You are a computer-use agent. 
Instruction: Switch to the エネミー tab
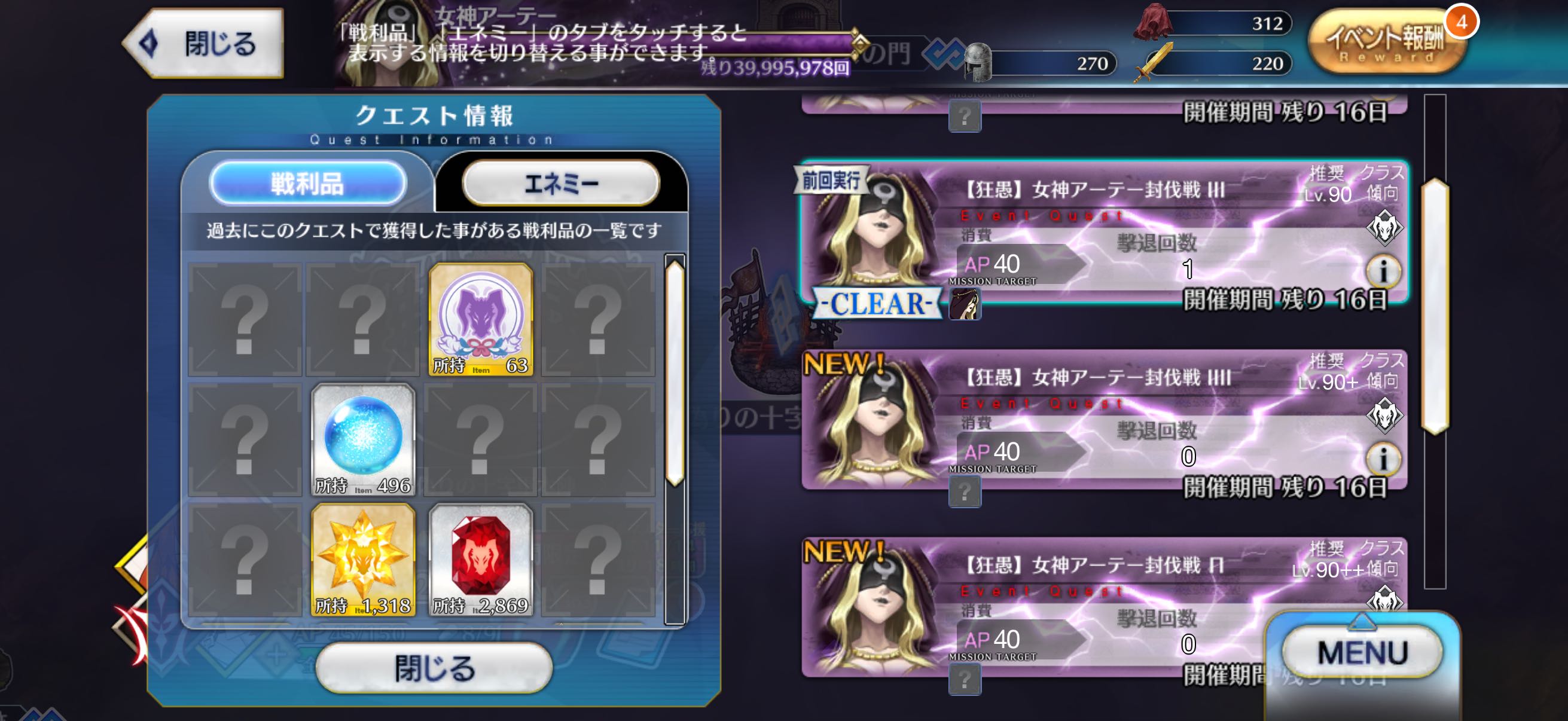click(560, 182)
